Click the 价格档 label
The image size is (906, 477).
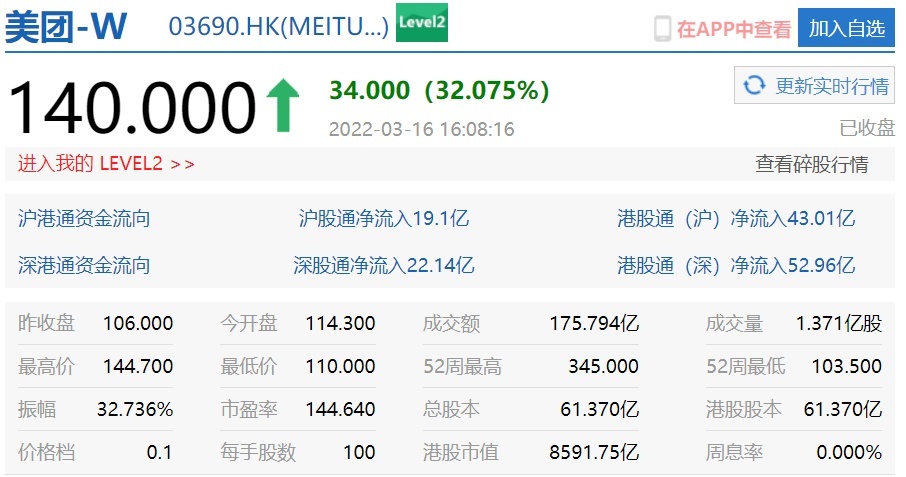click(47, 452)
